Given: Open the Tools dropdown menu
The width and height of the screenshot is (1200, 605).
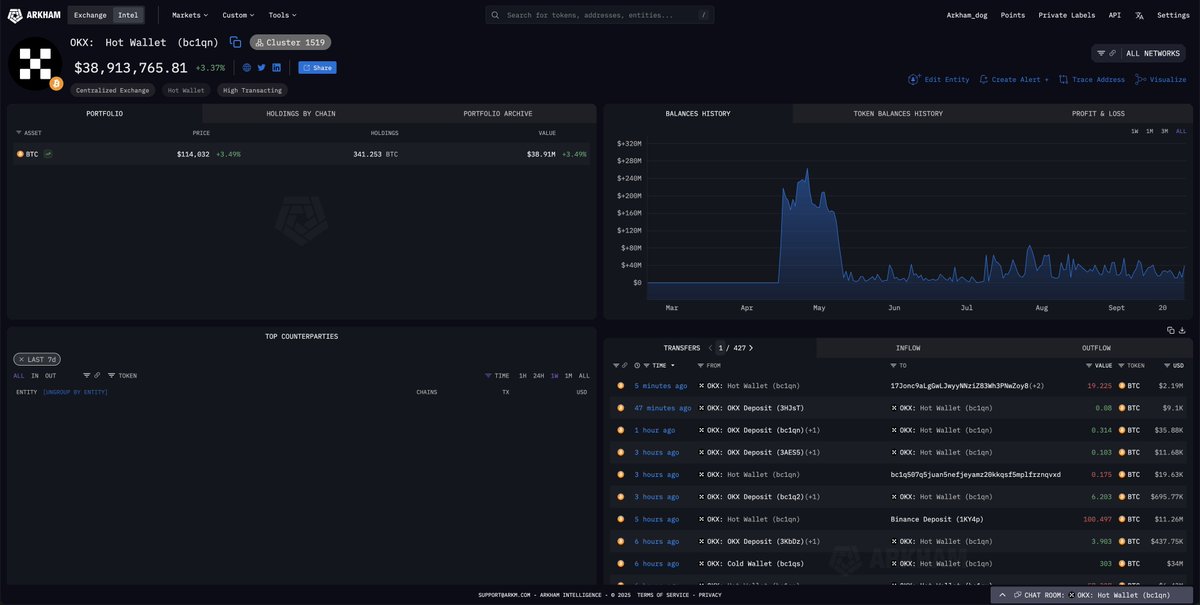Looking at the screenshot, I should [x=282, y=15].
